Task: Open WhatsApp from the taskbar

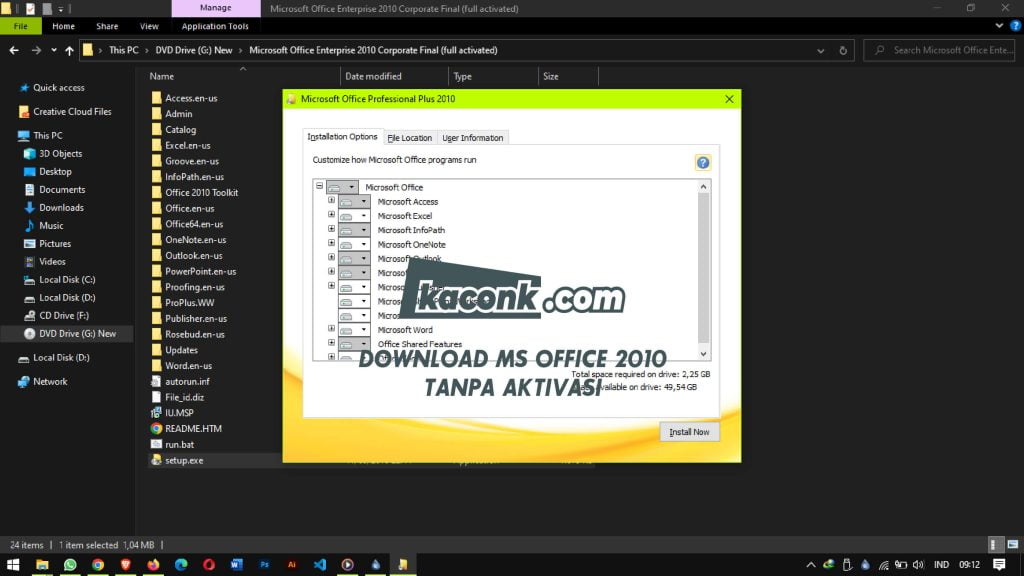Action: pyautogui.click(x=70, y=564)
